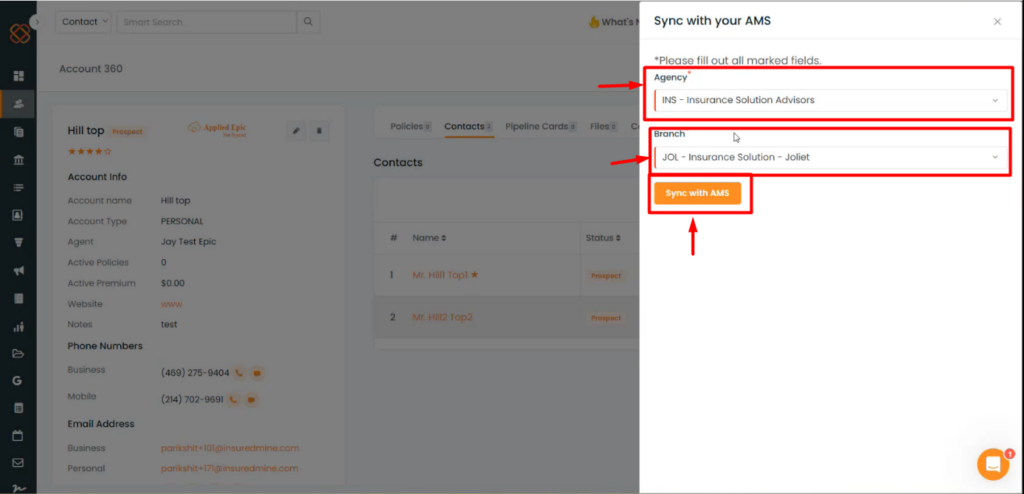Open the Branch dropdown

coord(830,157)
